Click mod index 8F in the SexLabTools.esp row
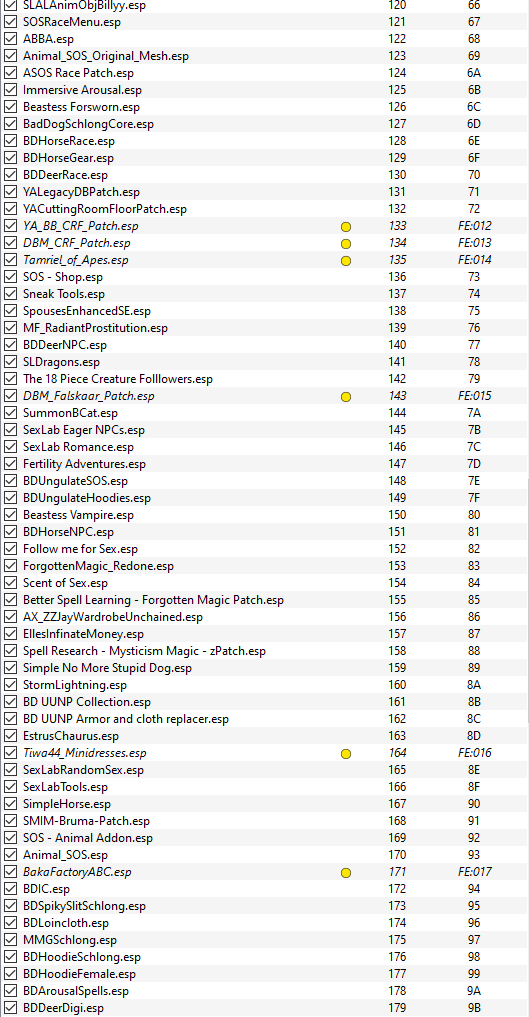The width and height of the screenshot is (529, 1017). coord(474,787)
